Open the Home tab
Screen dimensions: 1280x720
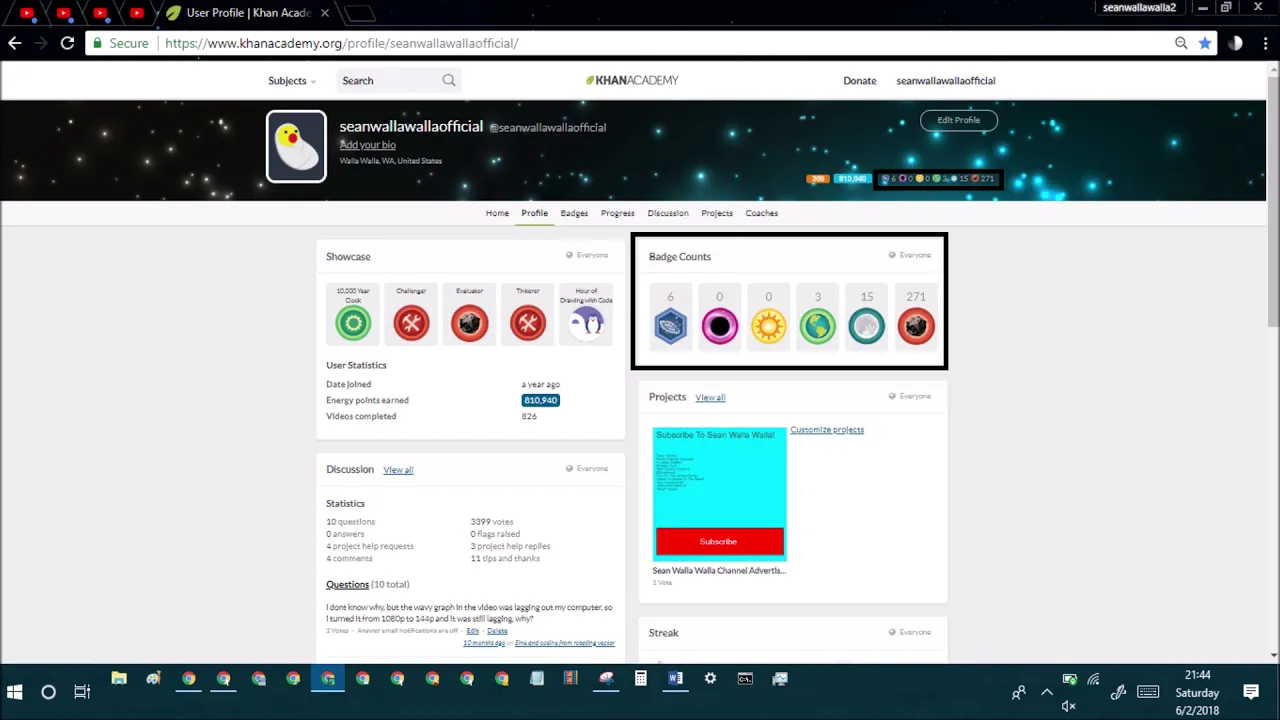pyautogui.click(x=497, y=213)
